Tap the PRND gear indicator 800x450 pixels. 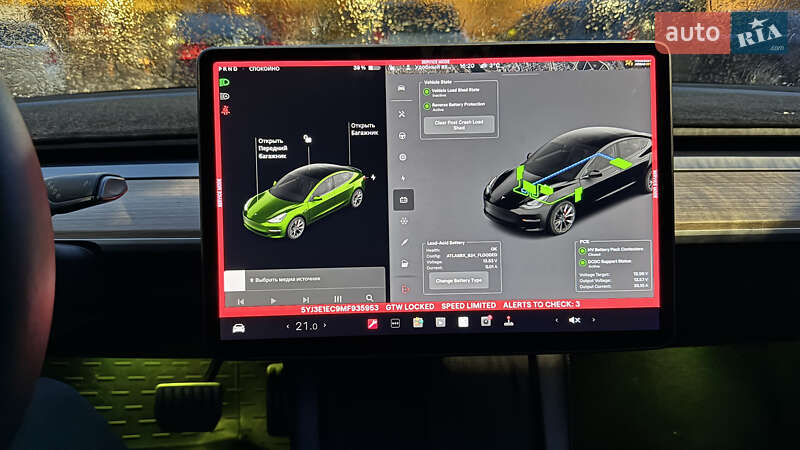pyautogui.click(x=228, y=68)
